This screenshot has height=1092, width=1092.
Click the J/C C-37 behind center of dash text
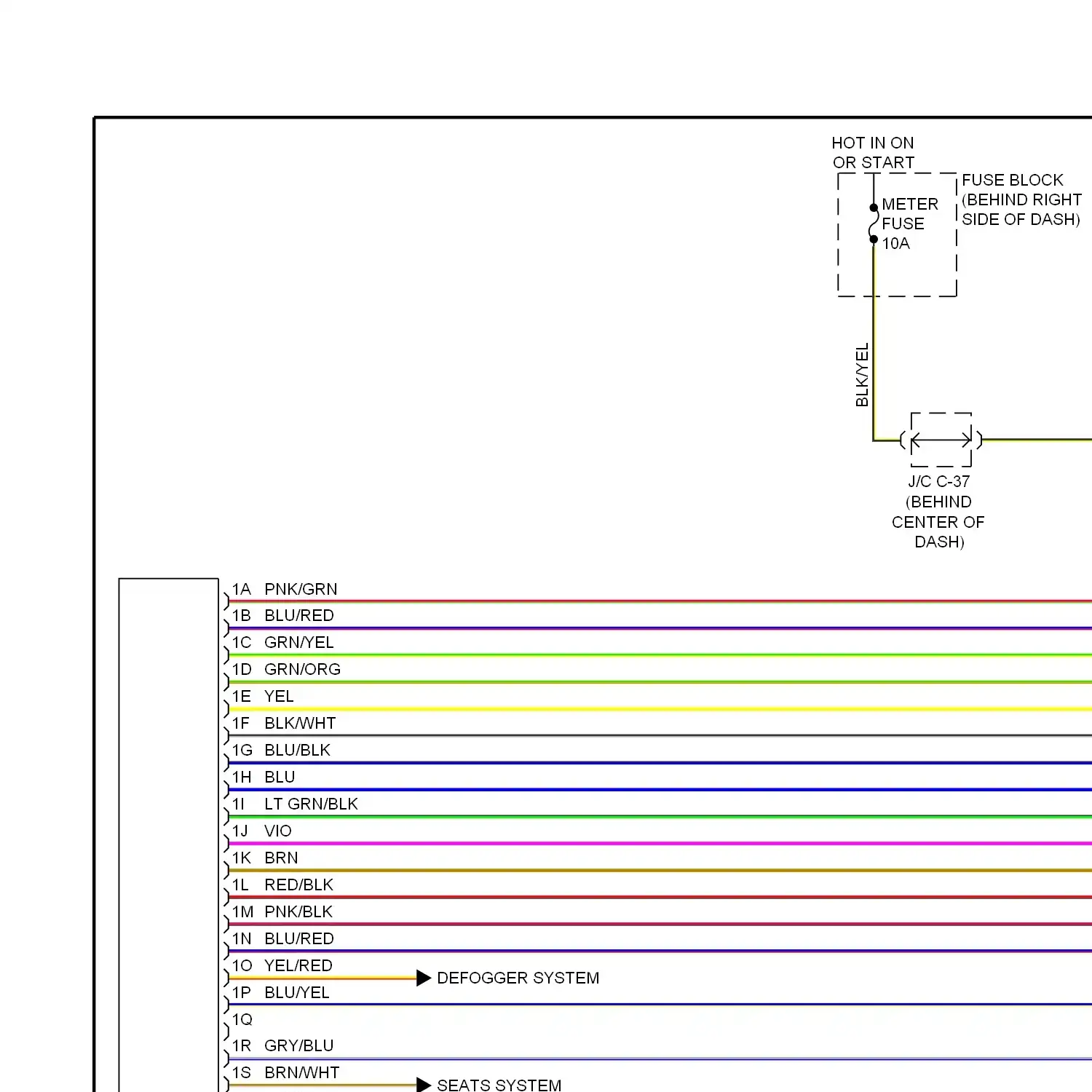[938, 511]
